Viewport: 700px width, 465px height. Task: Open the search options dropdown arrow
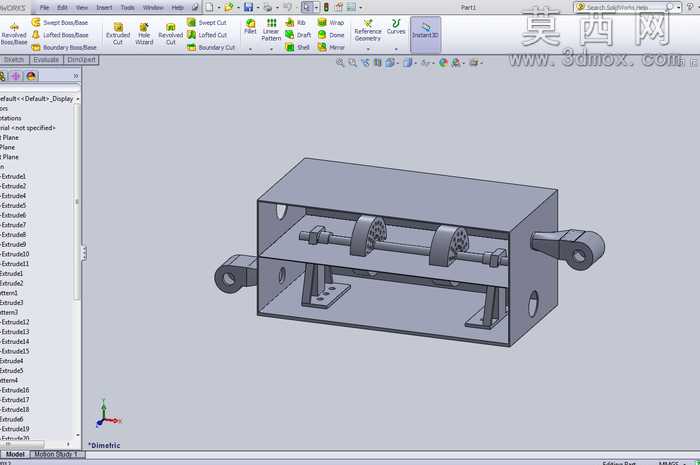[679, 7]
